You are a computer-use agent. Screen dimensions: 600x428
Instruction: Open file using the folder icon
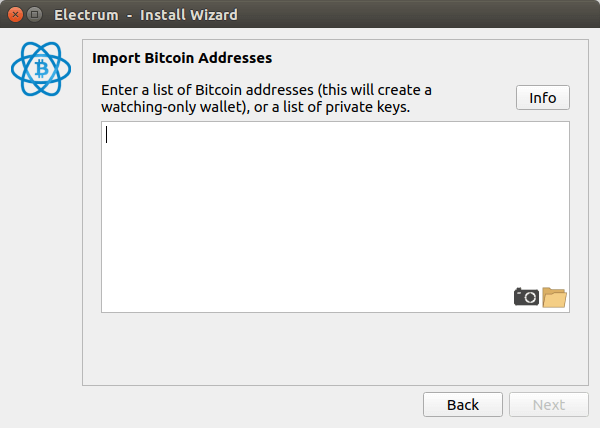click(554, 297)
